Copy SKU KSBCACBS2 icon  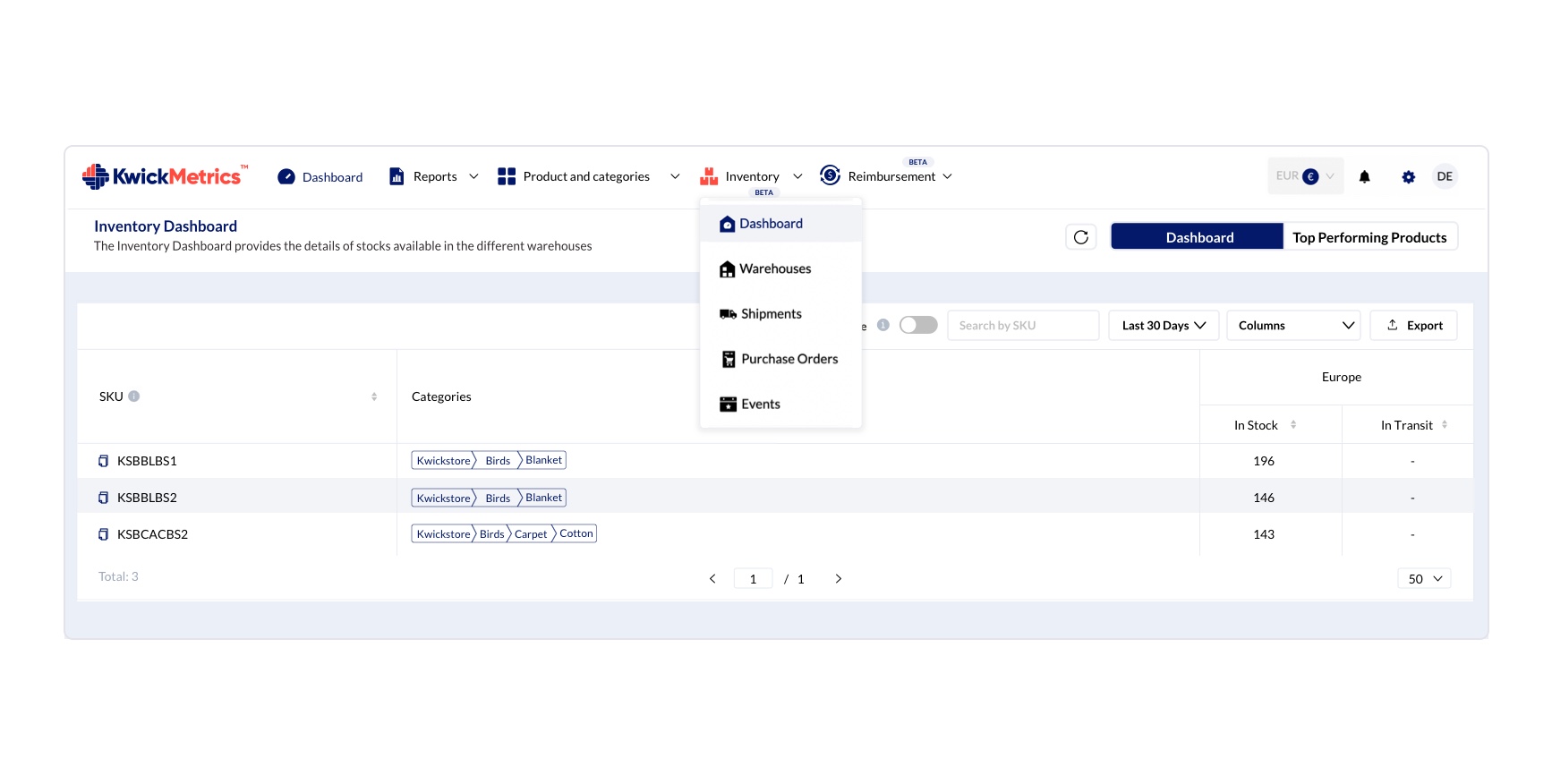coord(104,534)
